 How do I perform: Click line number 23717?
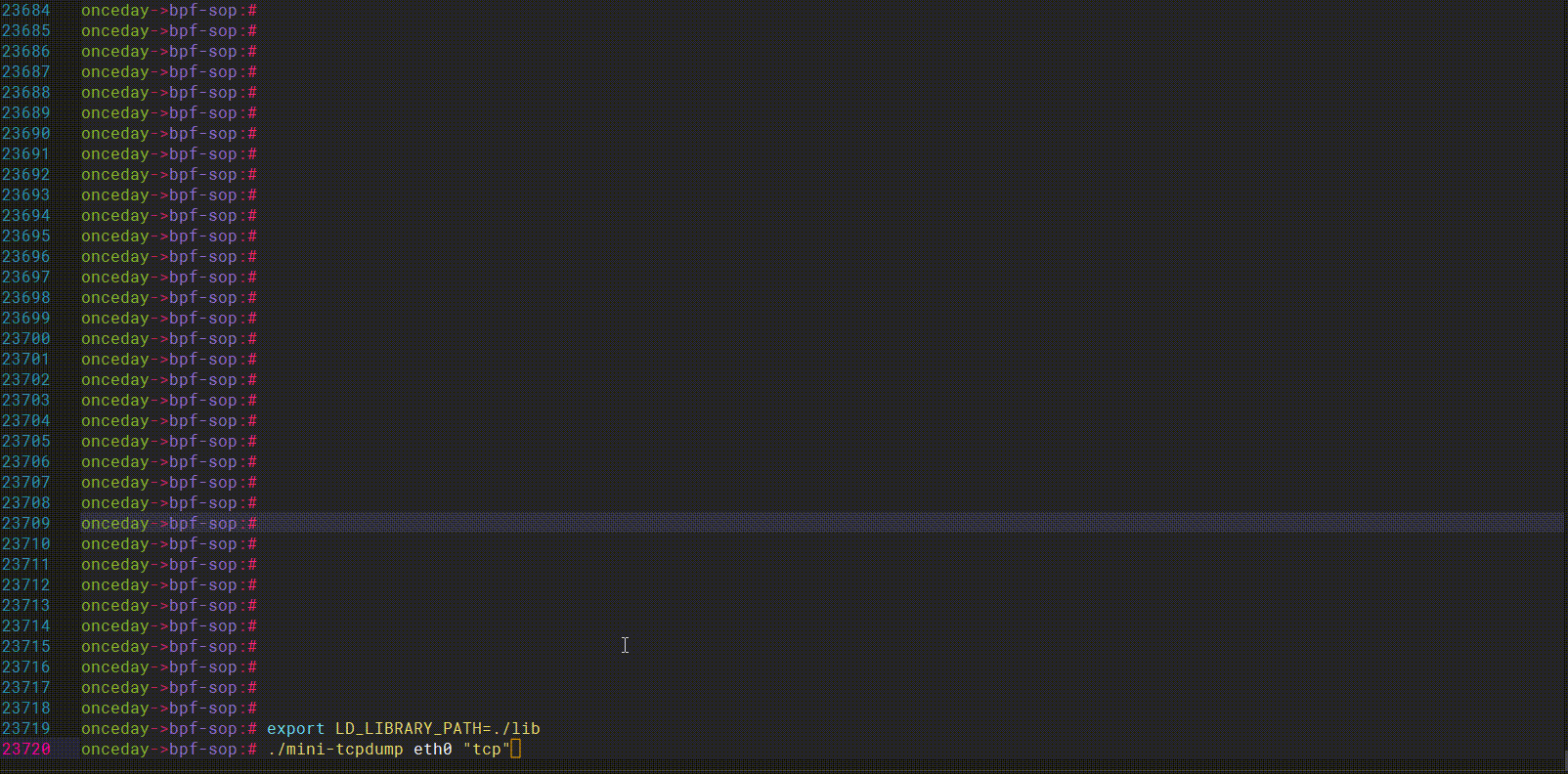click(x=26, y=688)
